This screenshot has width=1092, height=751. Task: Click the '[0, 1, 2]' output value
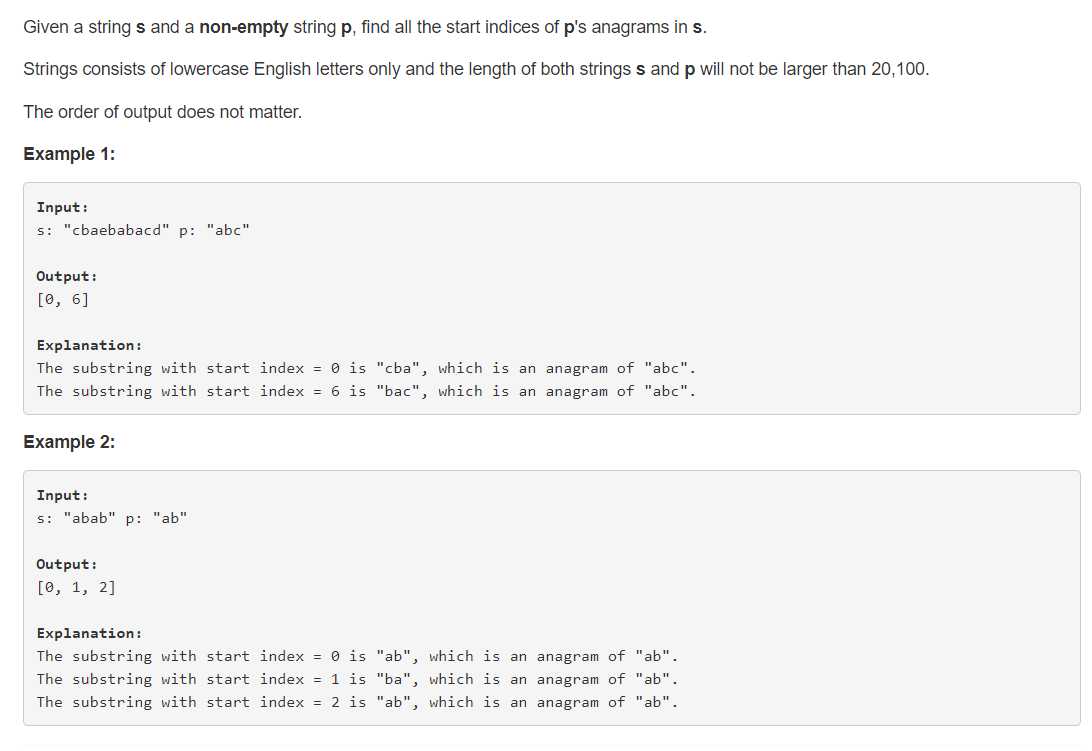pos(76,587)
